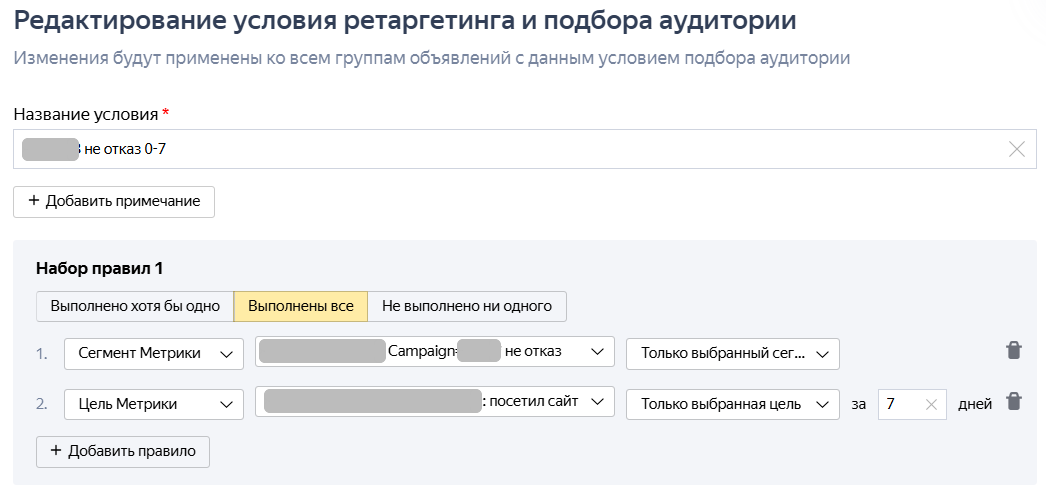Select 'Выполнены все' option

pyautogui.click(x=301, y=306)
